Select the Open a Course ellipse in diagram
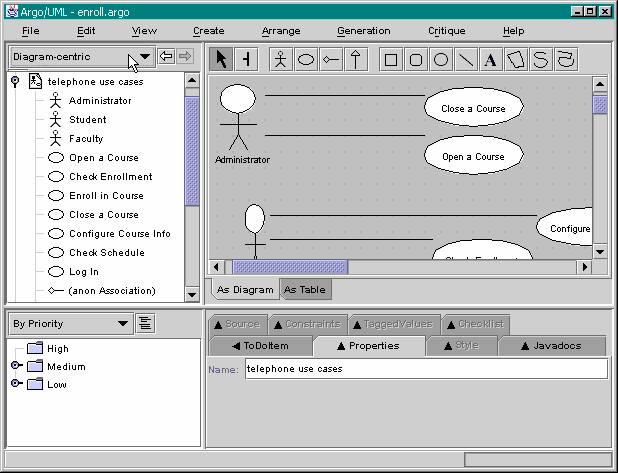The height and width of the screenshot is (473, 618). pos(473,156)
